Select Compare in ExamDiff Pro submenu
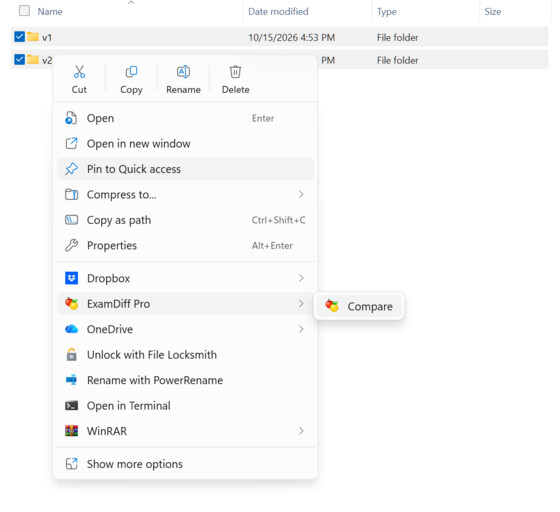Image resolution: width=560 pixels, height=512 pixels. click(x=359, y=306)
